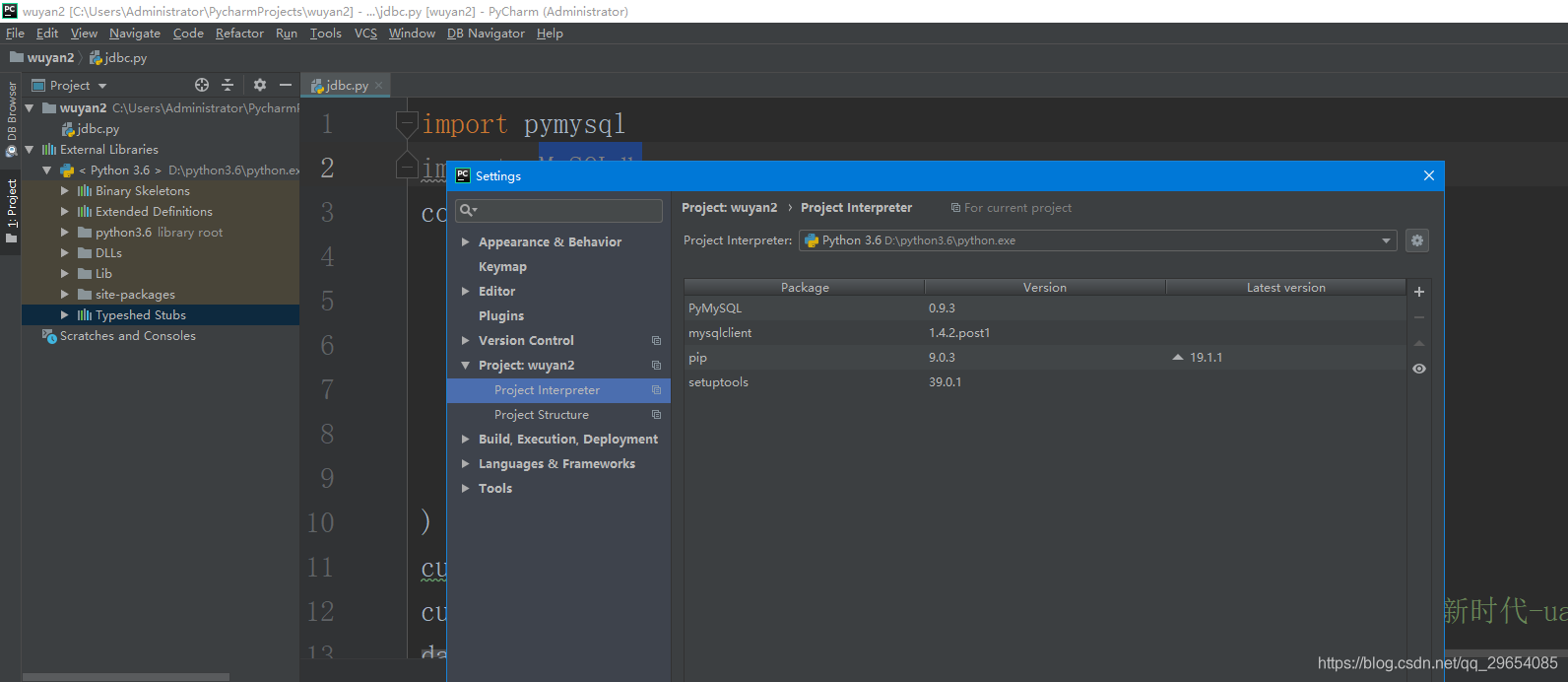Expand Build, Execution, Deployment settings
Screen dimensions: 1568x682
pos(465,440)
